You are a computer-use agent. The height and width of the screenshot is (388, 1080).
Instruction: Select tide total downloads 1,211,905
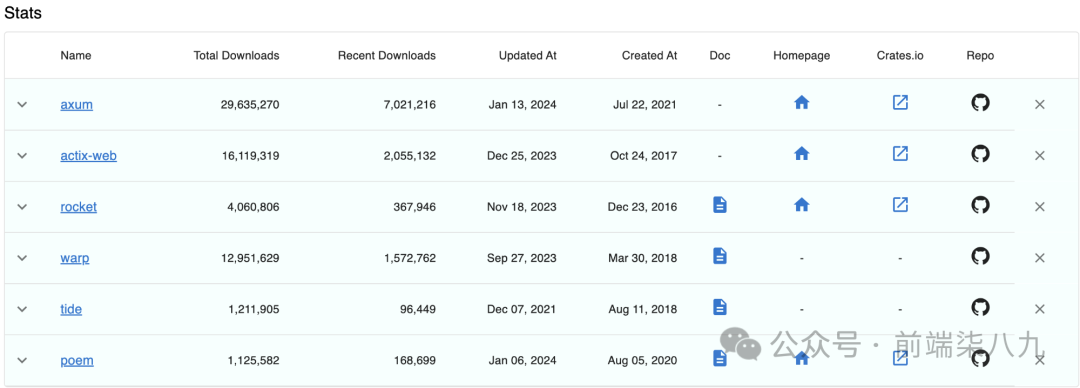254,309
